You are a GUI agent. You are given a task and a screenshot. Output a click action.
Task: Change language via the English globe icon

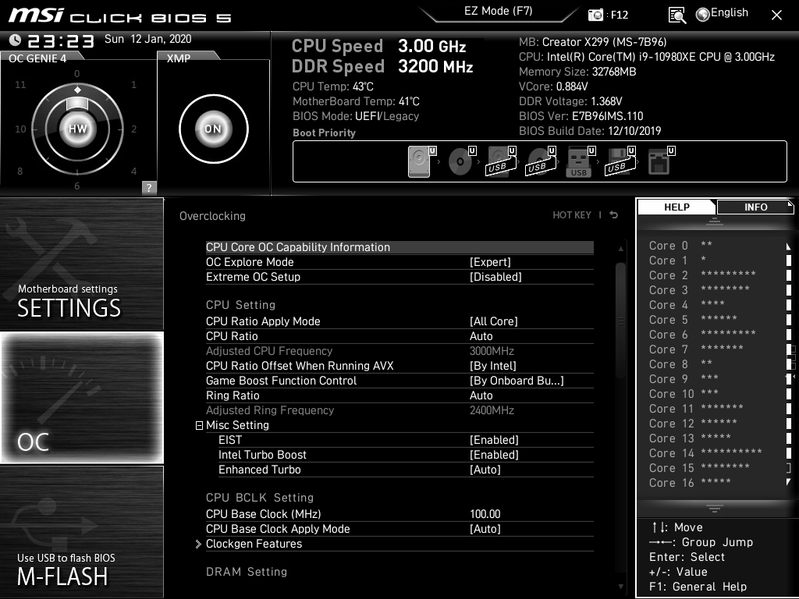coord(723,14)
